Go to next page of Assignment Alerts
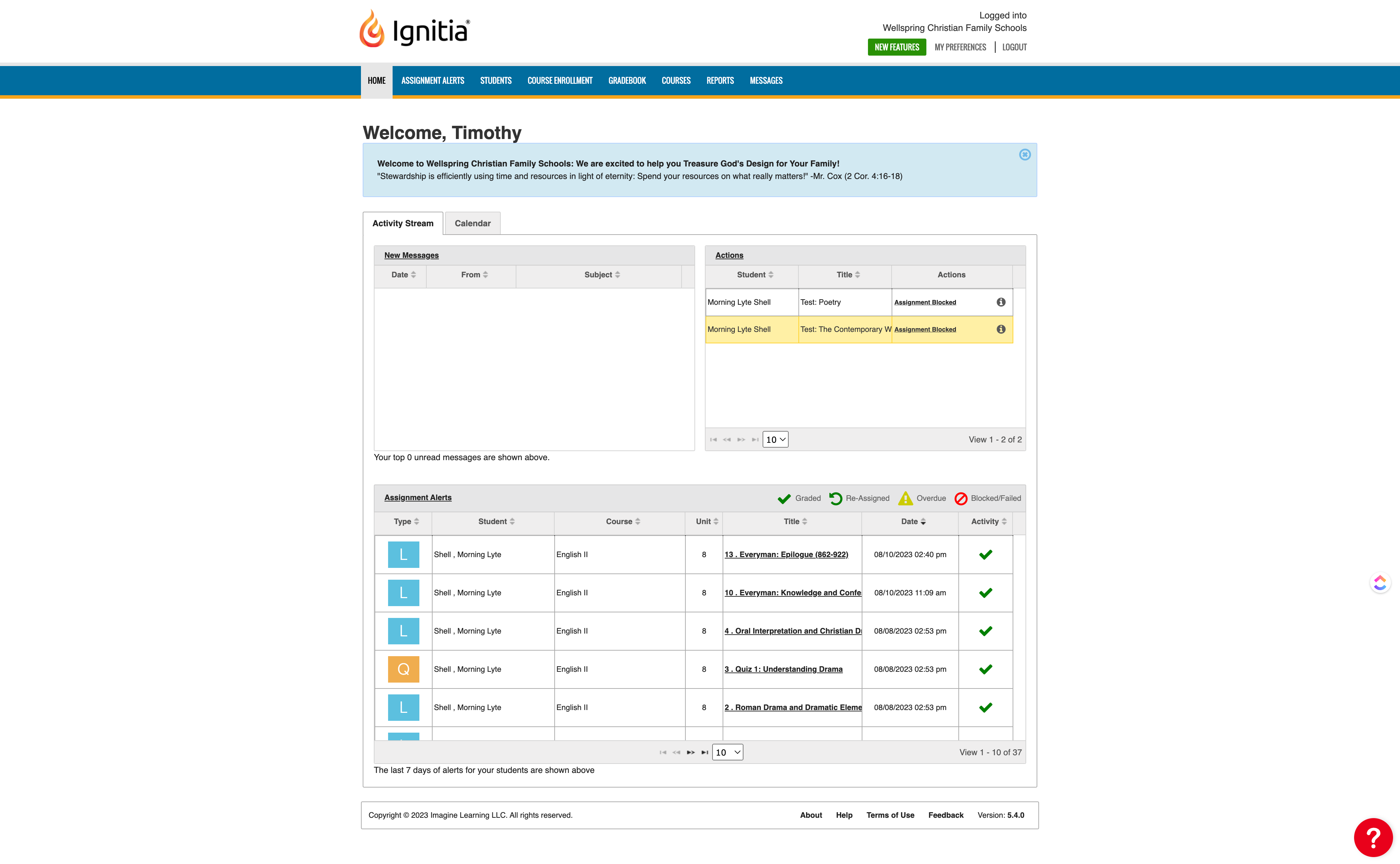Viewport: 1400px width, 864px height. (691, 752)
